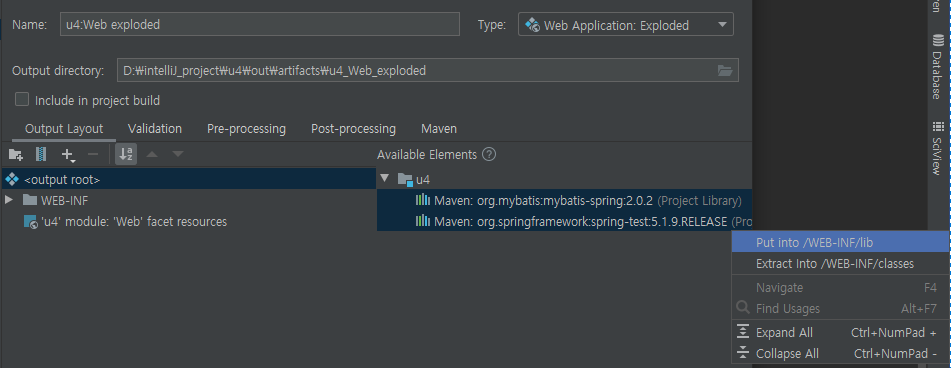
Task: Open the Database tool window sidebar
Action: pyautogui.click(x=938, y=67)
